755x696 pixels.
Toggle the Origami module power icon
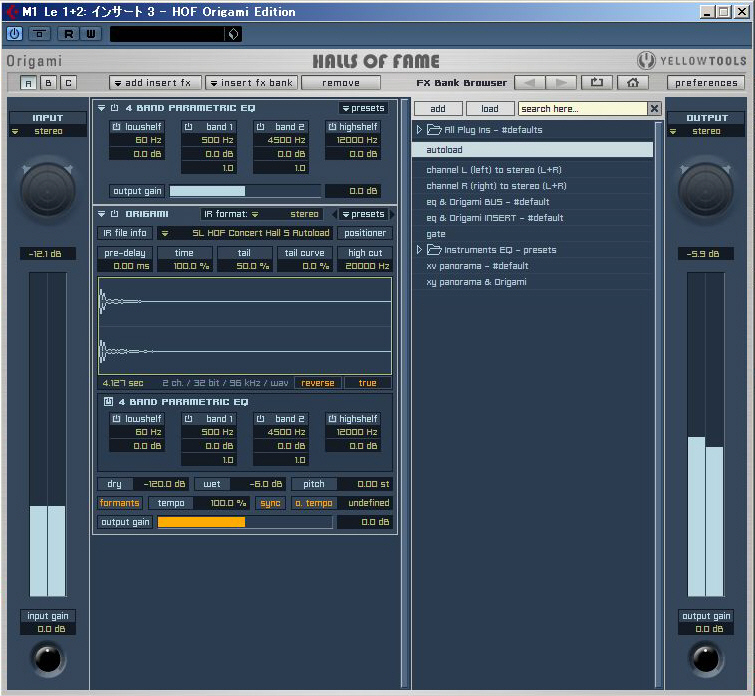[115, 214]
